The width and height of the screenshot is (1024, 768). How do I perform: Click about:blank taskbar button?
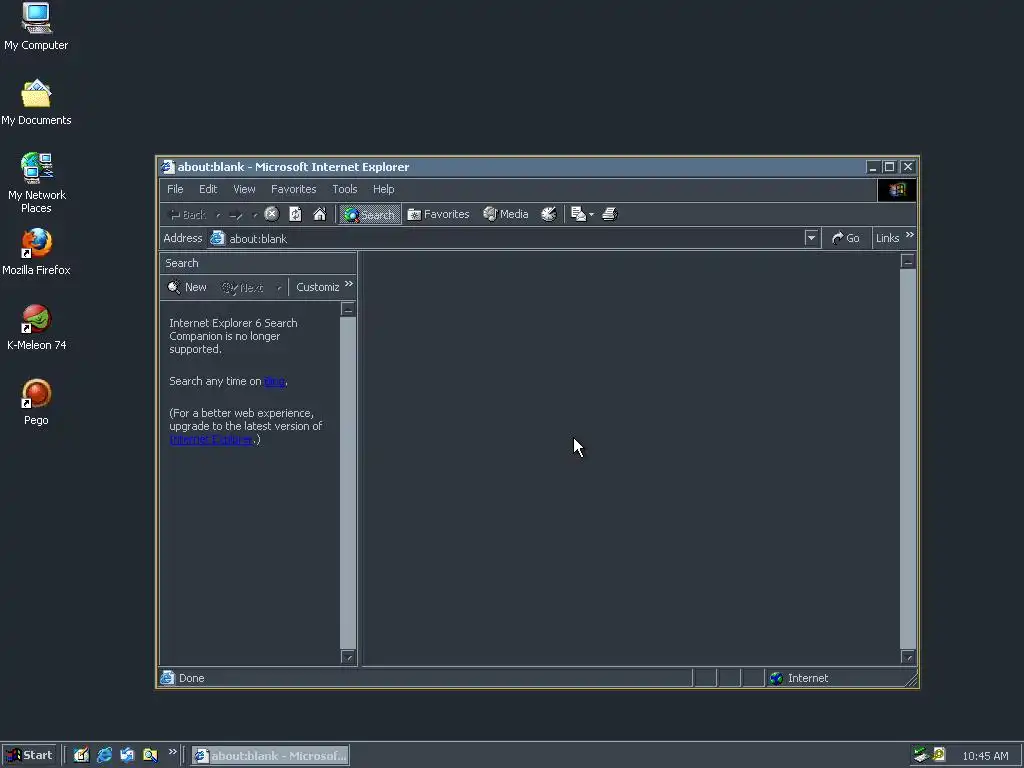(x=270, y=756)
